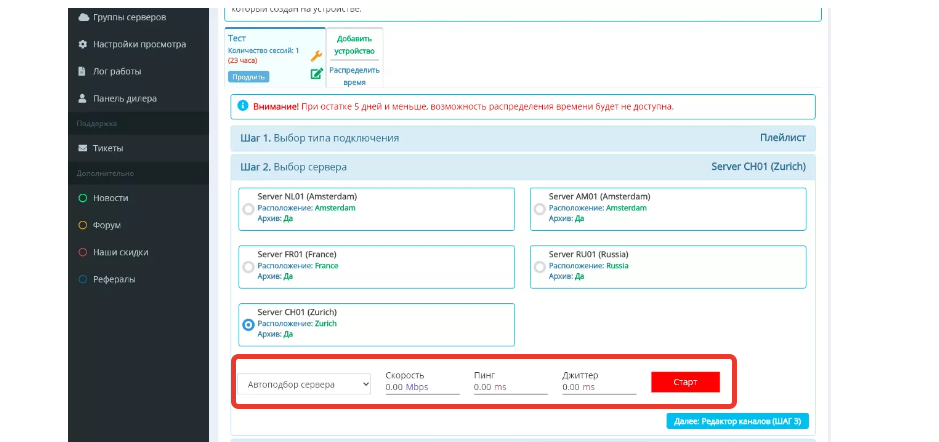Screen dimensions: 939x442
Task: Click the green edit icon on Тест device
Action: pyautogui.click(x=316, y=73)
